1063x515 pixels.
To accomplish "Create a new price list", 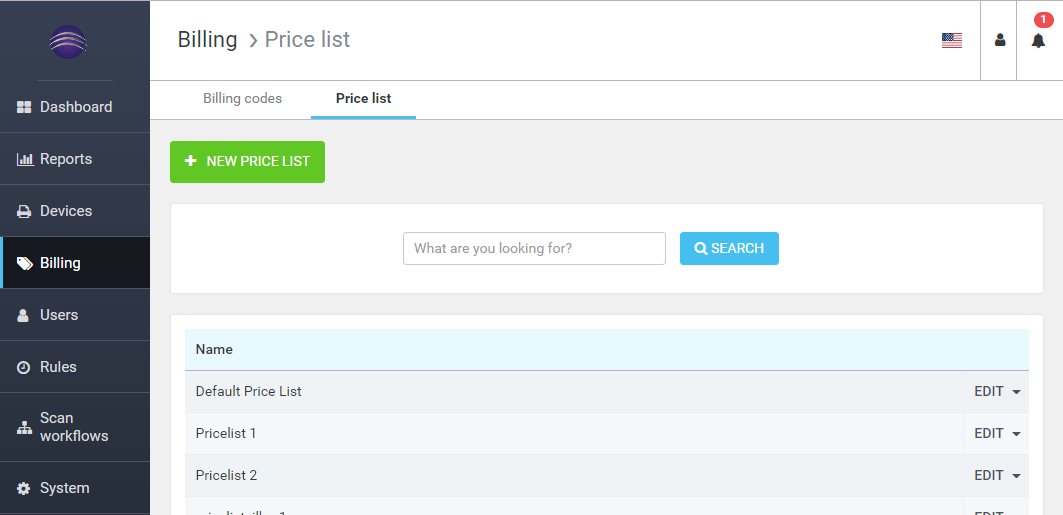I will pyautogui.click(x=247, y=162).
